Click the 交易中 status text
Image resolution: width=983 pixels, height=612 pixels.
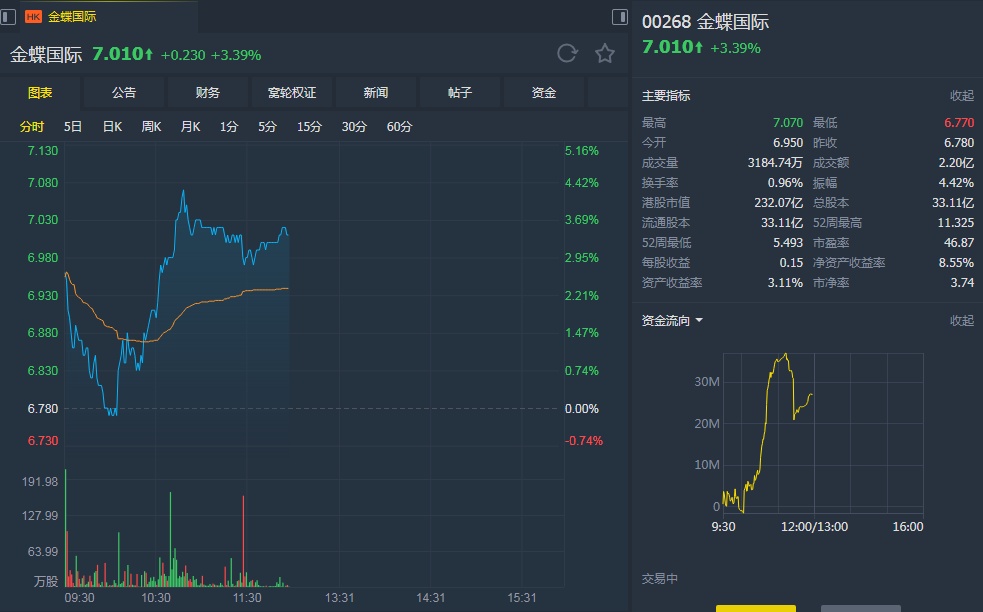[x=660, y=578]
